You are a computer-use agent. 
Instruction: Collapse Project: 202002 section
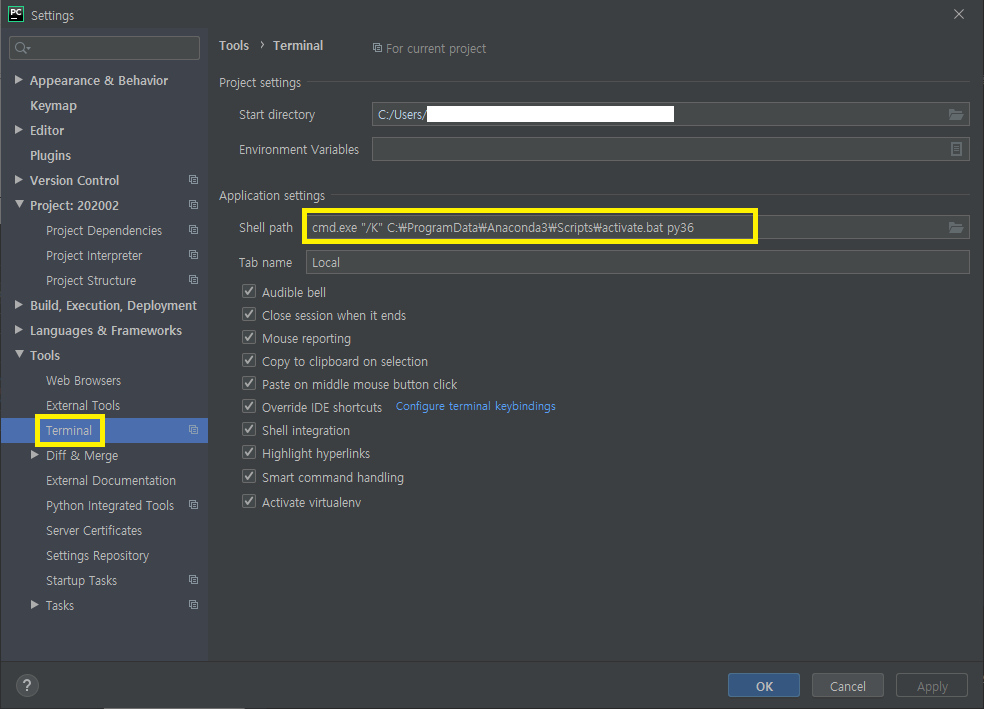19,204
